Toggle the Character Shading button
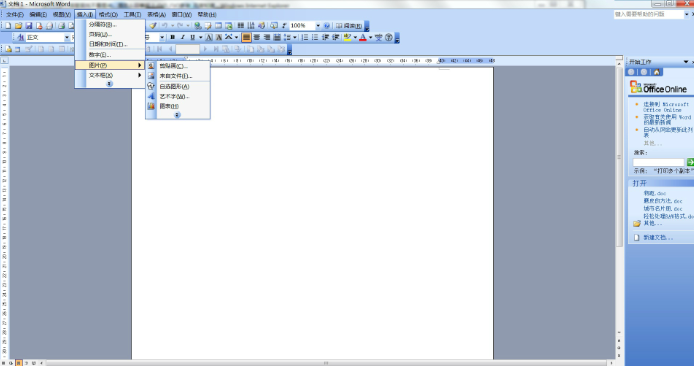 pyautogui.click(x=219, y=37)
